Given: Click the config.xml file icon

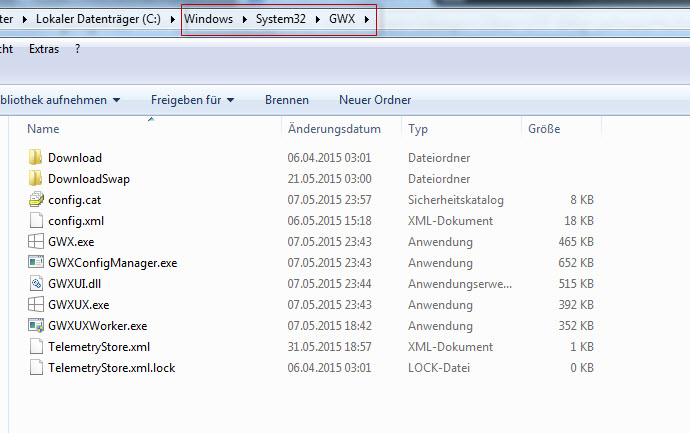Looking at the screenshot, I should (x=36, y=220).
